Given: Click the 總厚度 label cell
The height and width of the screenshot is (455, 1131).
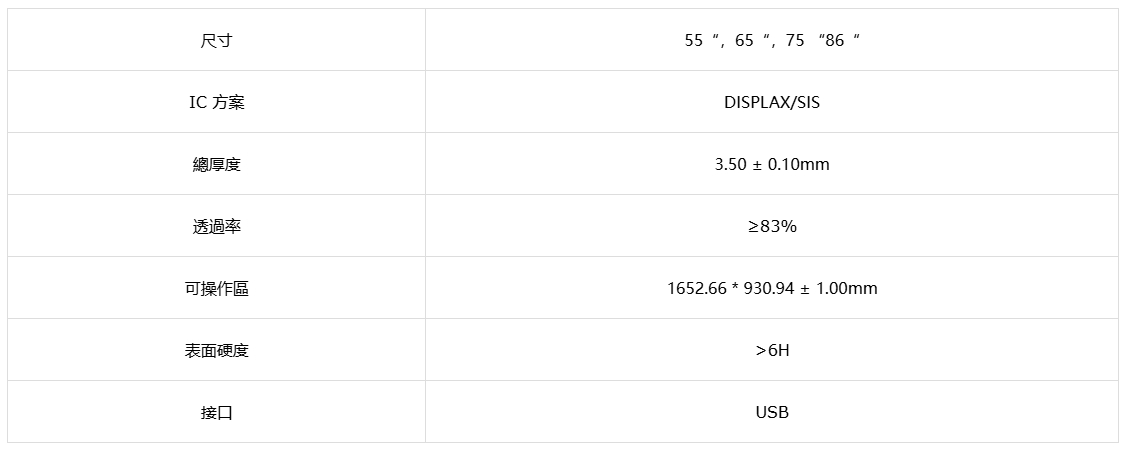Looking at the screenshot, I should [216, 164].
